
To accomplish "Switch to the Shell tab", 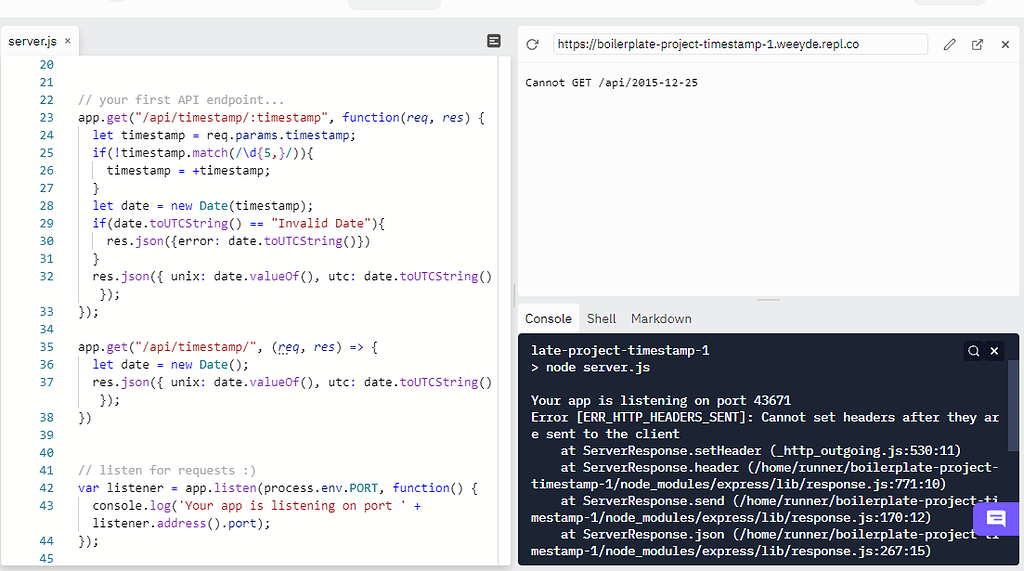I will (601, 319).
